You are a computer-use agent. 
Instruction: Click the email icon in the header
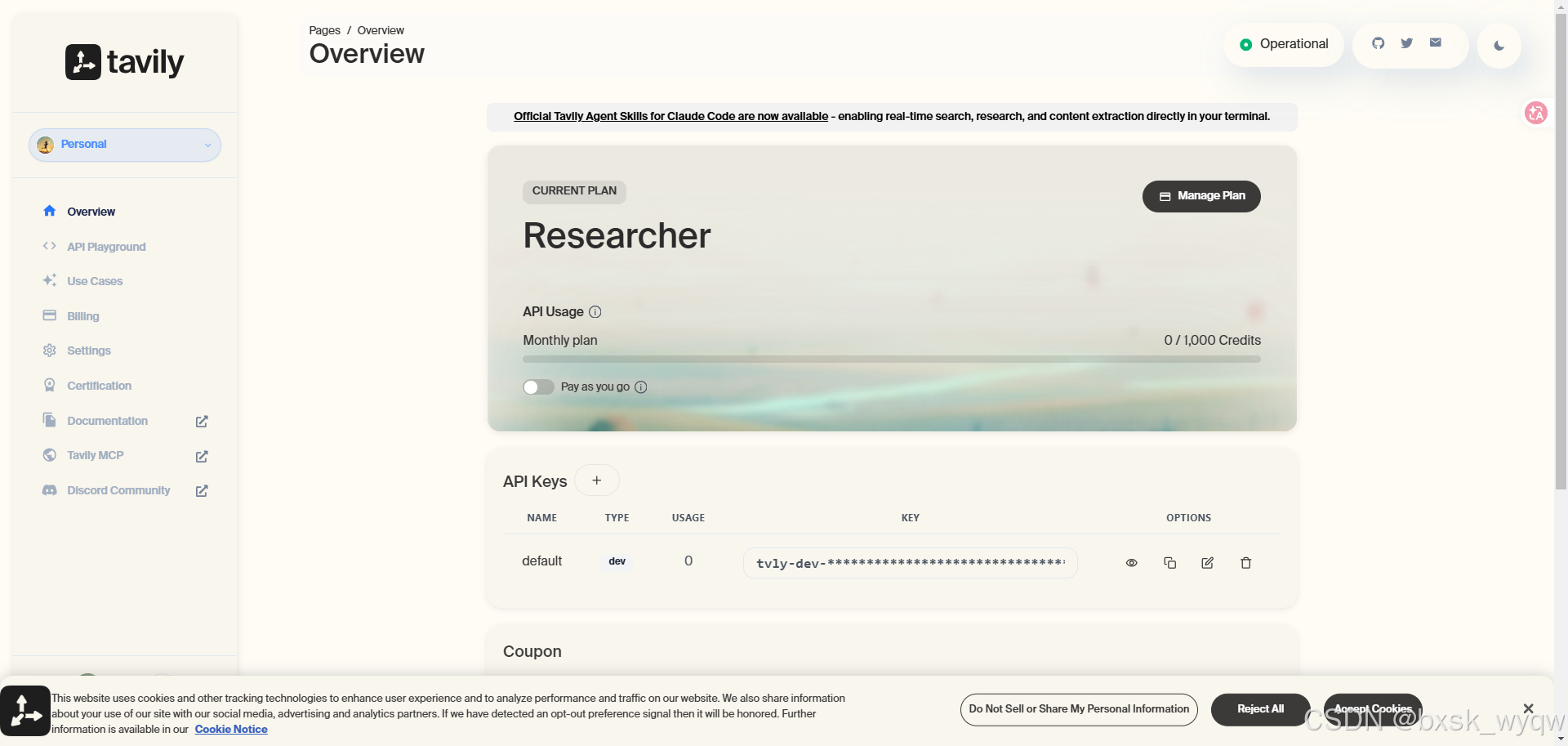(x=1436, y=42)
